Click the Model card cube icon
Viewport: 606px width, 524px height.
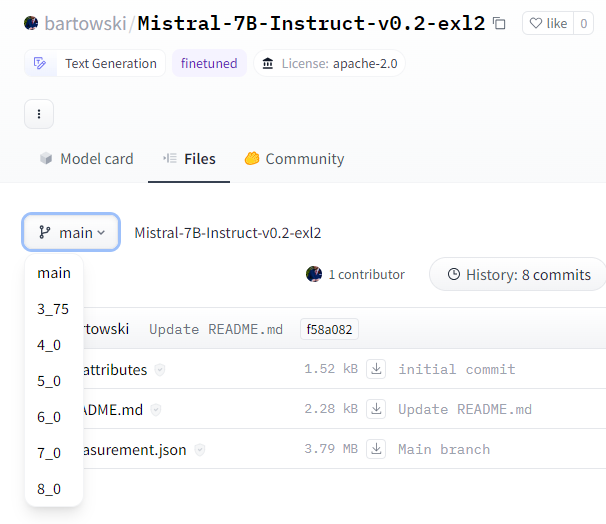coord(46,158)
